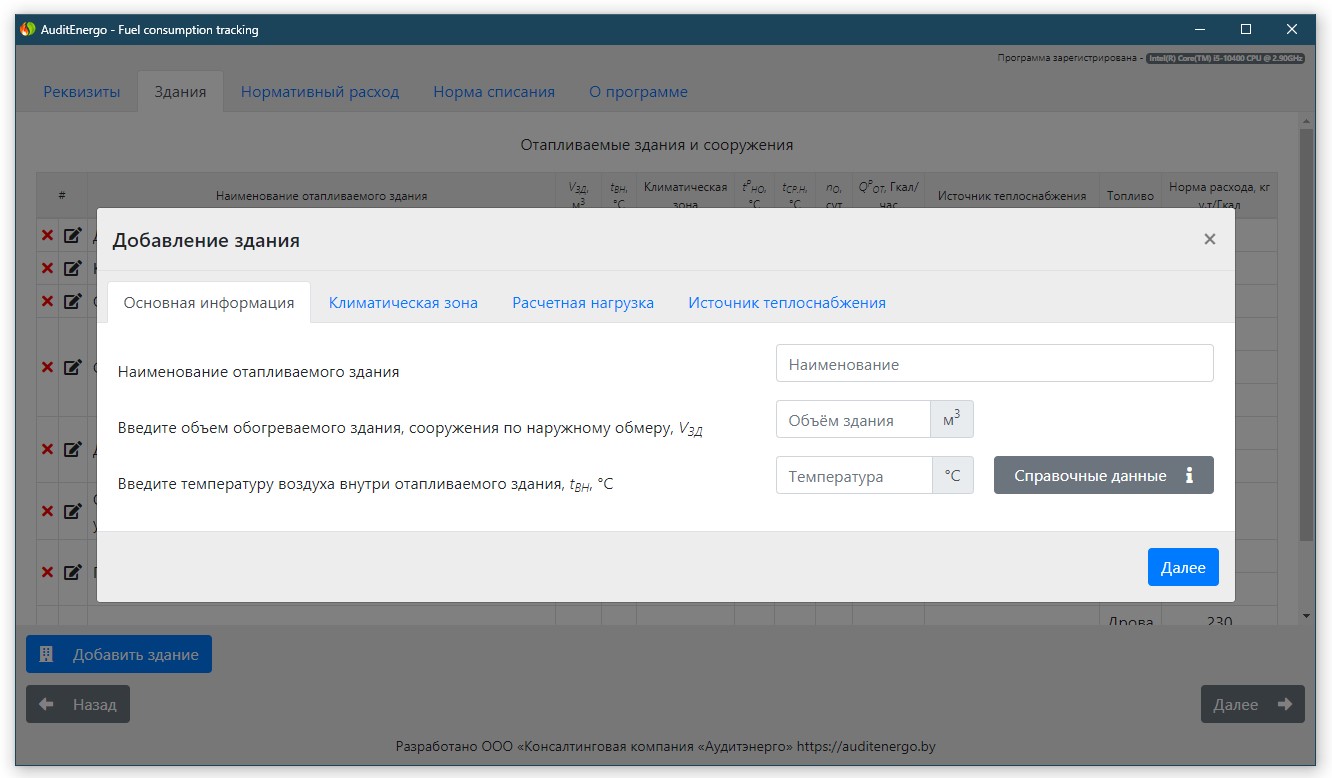Click the Температура input field
The width and height of the screenshot is (1332, 778).
[x=854, y=476]
